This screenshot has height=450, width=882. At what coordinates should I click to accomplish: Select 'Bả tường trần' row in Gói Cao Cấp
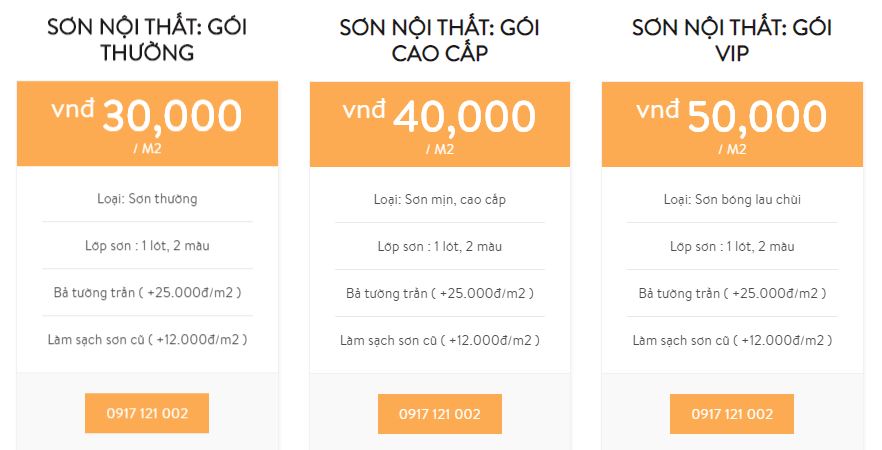[x=439, y=293]
